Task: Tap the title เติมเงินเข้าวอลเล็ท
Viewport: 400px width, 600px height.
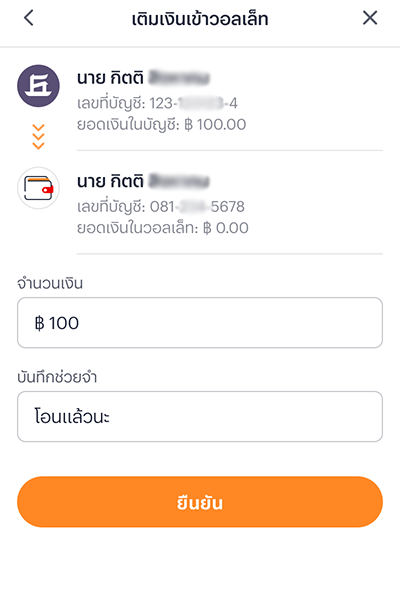Action: 200,18
